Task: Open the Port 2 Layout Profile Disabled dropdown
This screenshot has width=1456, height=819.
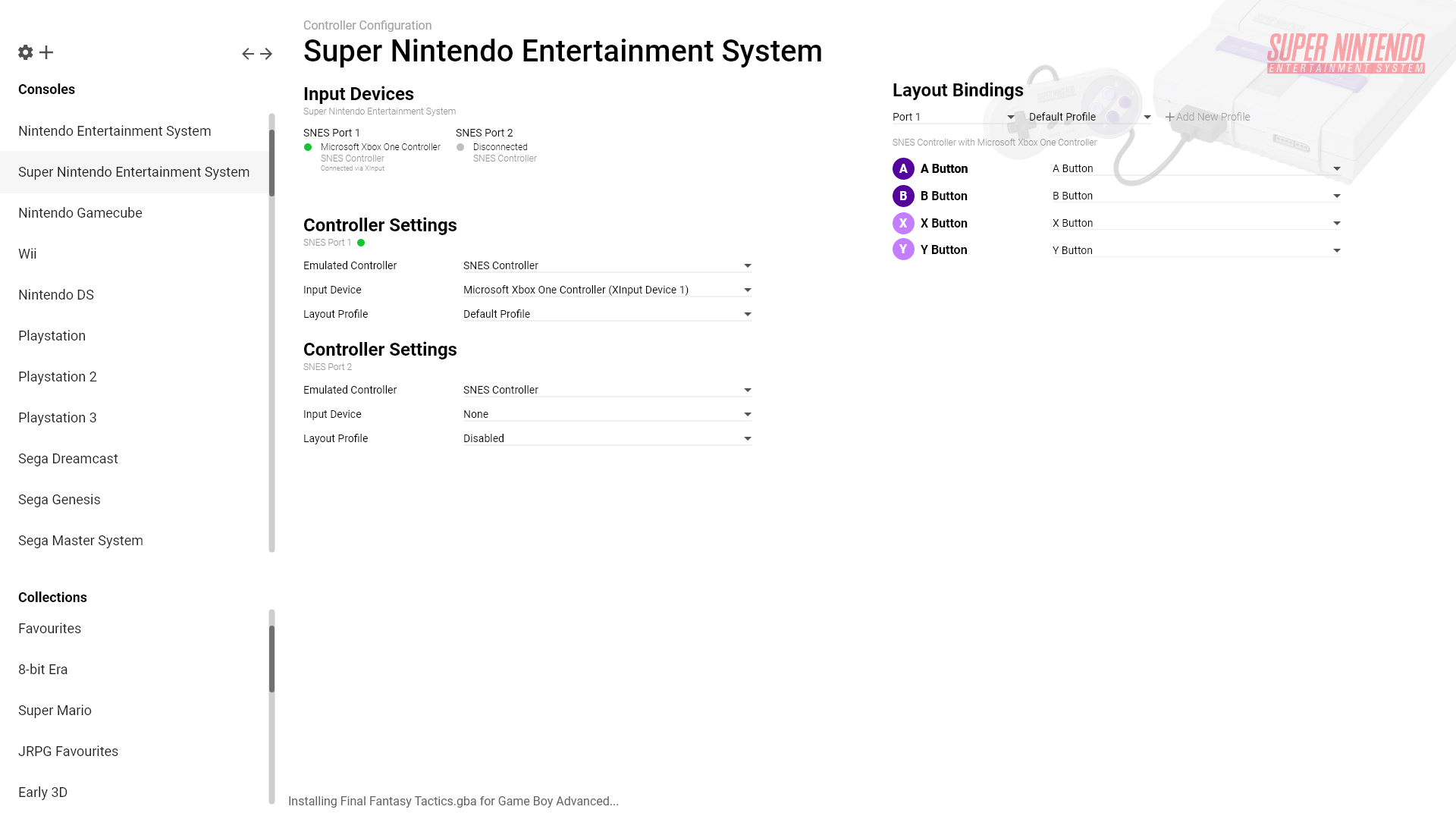Action: (607, 439)
